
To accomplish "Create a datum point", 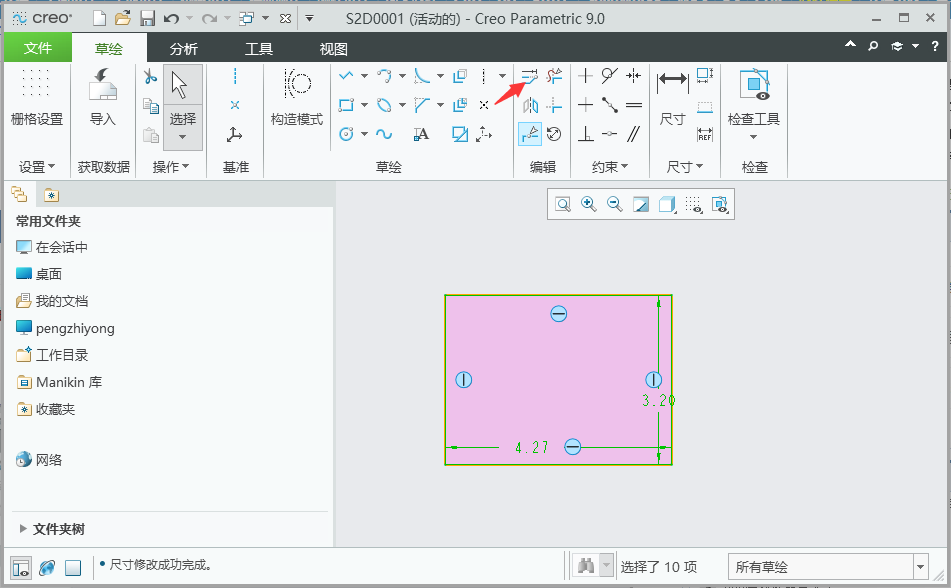I will 235,106.
